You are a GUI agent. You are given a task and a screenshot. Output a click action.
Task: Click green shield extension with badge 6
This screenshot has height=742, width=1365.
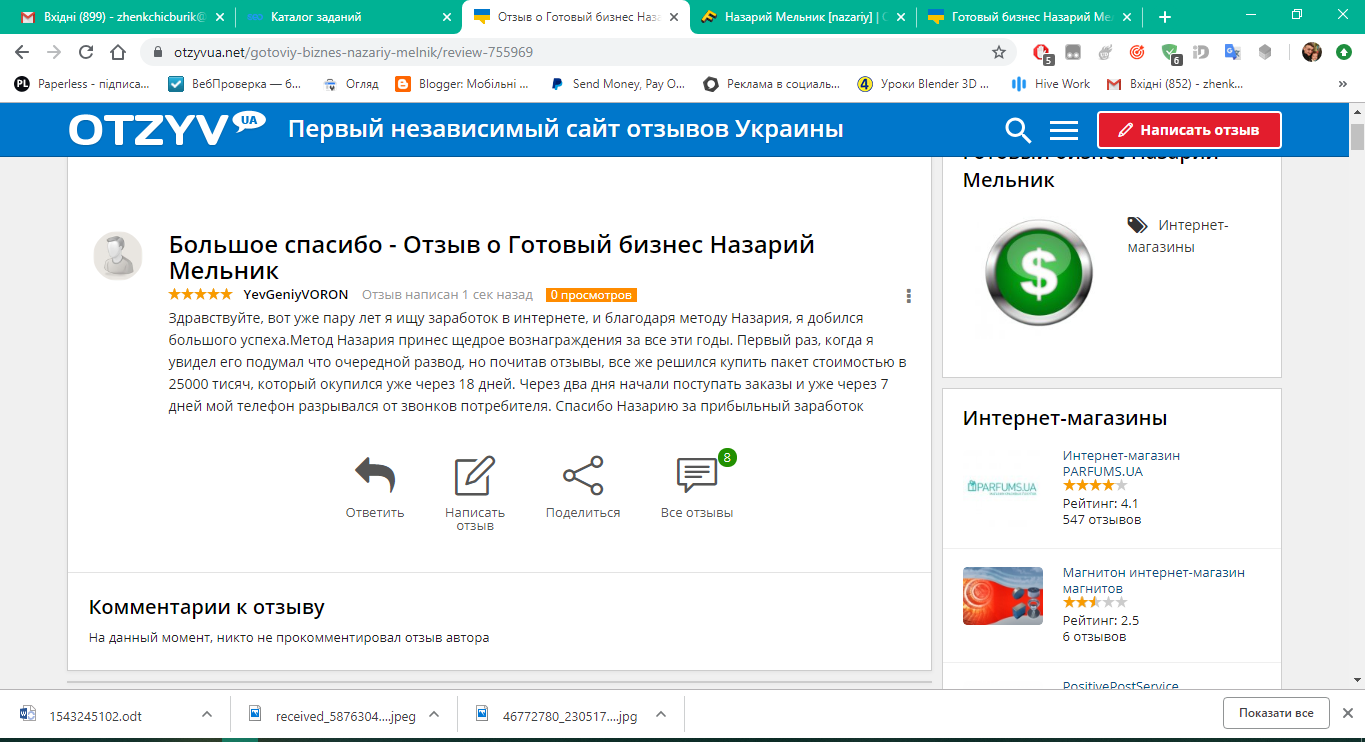tap(1170, 53)
